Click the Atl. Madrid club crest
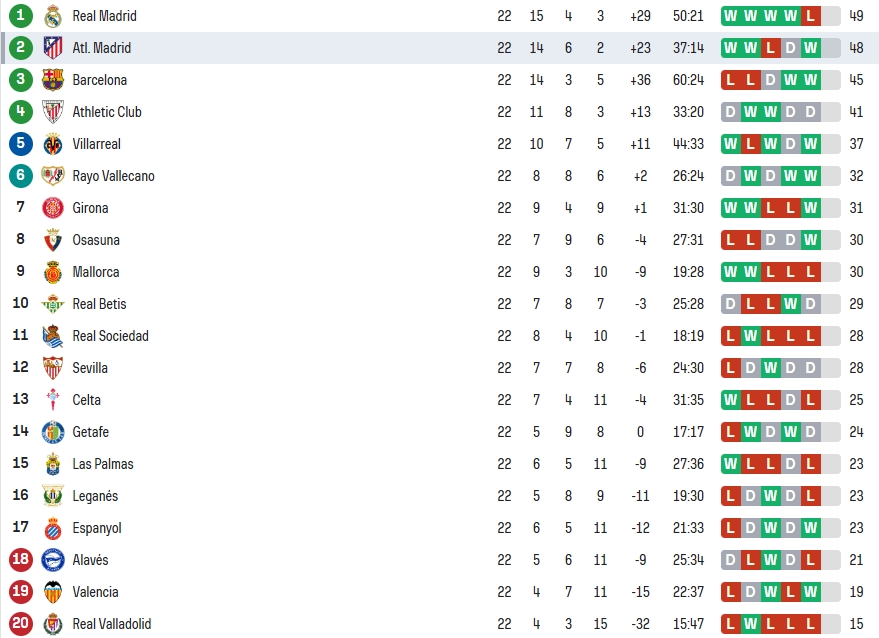This screenshot has height=638, width=879. (x=53, y=48)
